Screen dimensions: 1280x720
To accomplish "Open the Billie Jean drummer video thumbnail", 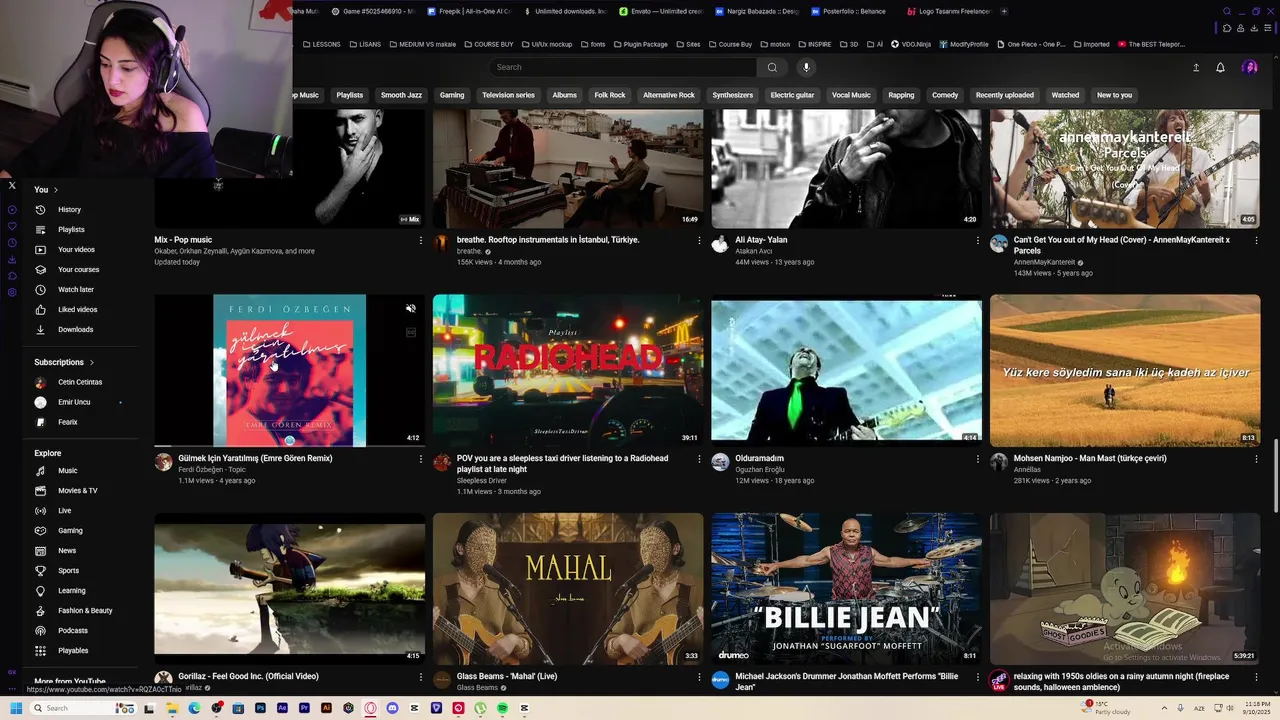I will point(846,588).
